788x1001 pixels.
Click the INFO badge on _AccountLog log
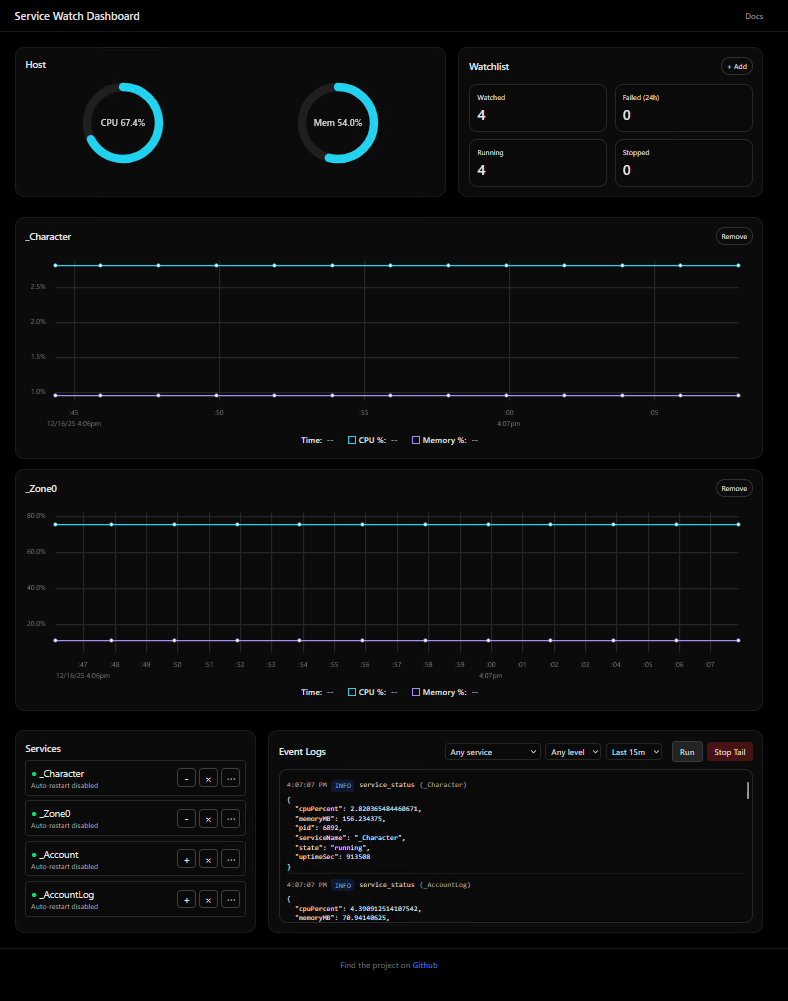point(343,885)
